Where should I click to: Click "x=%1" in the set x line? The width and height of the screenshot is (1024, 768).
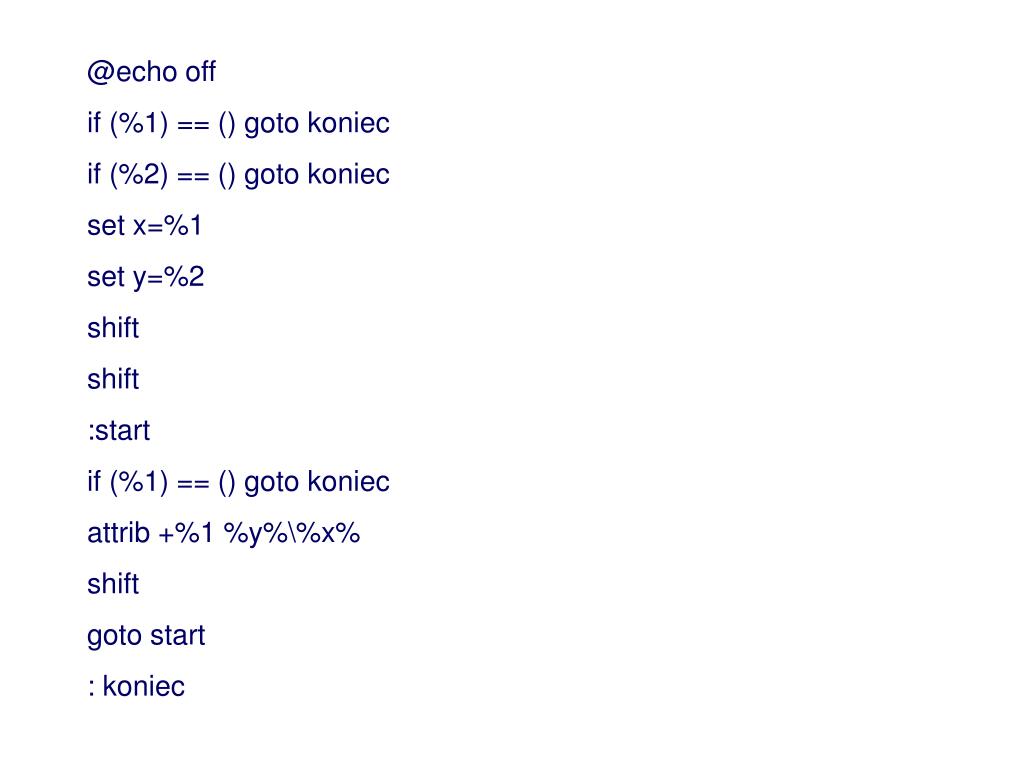[x=167, y=226]
